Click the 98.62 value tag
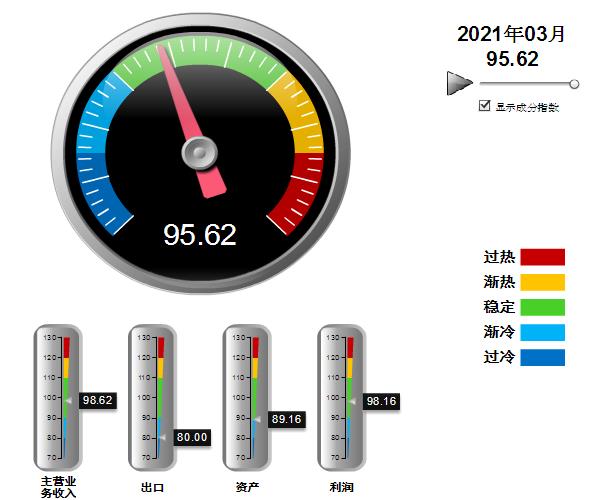Viewport: 605px width, 500px height. [98, 400]
